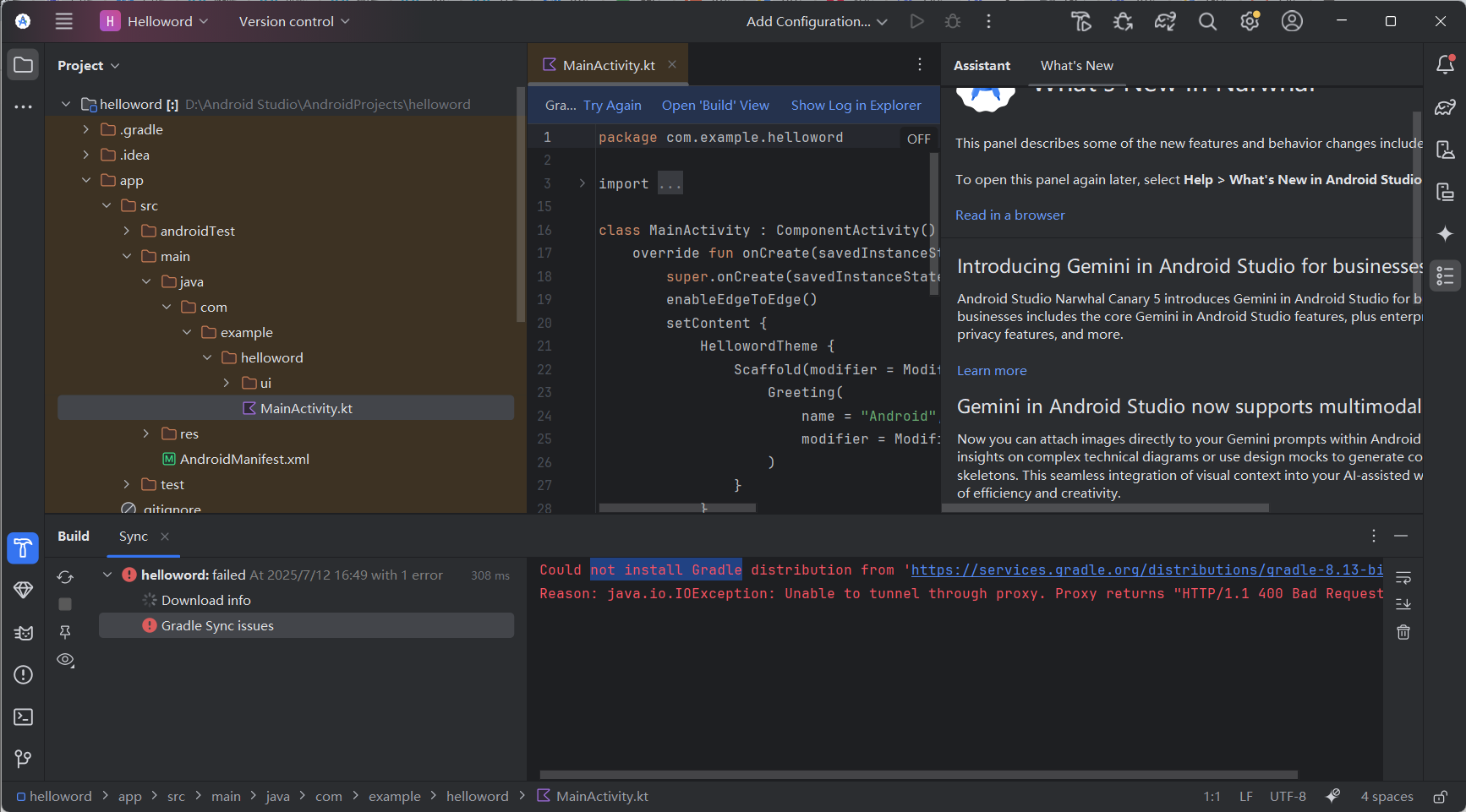Open the Git version control tool window
Screen dimensions: 1466x812
23,759
